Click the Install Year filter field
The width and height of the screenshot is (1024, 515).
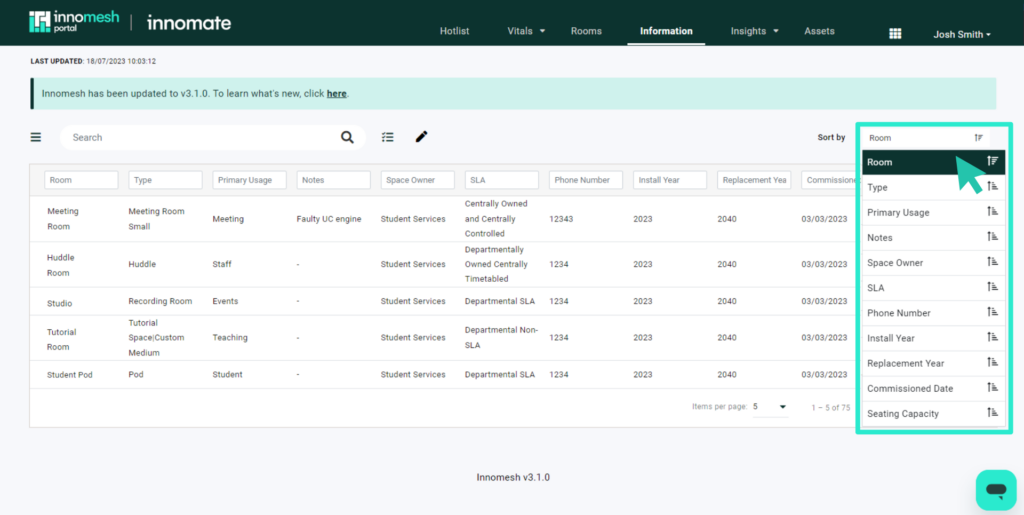pos(670,180)
